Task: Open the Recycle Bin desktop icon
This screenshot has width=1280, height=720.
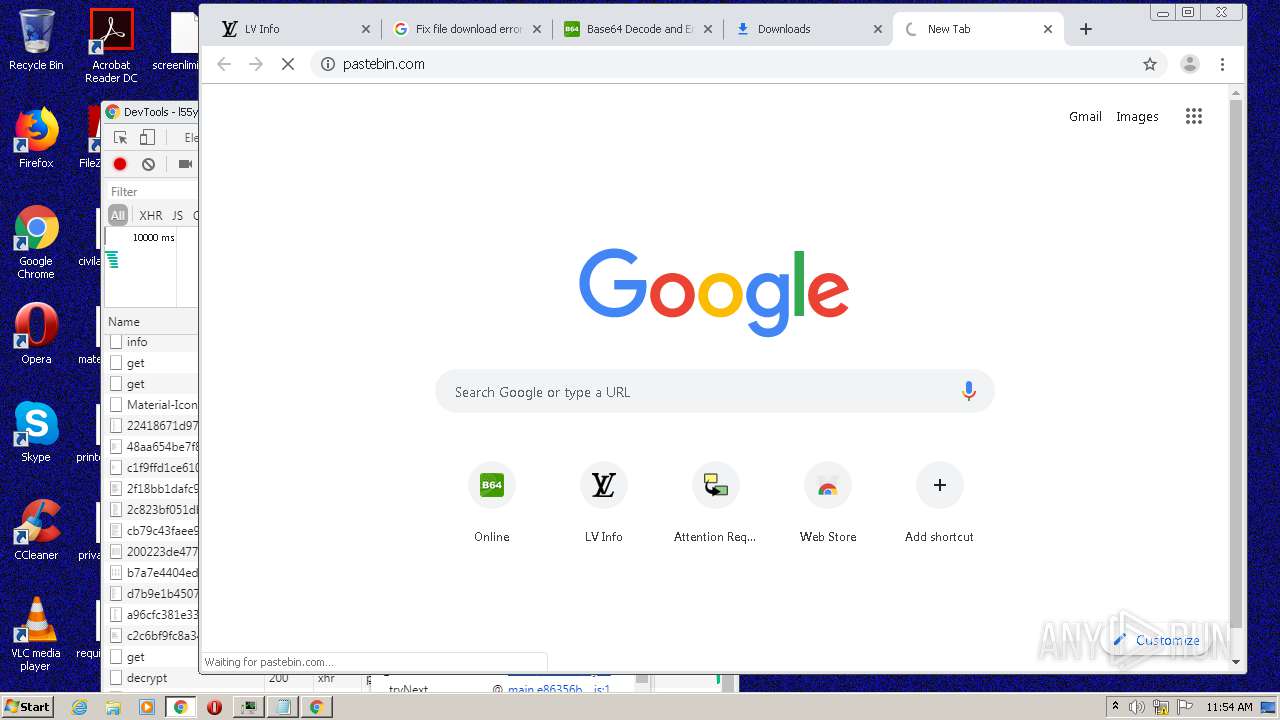Action: point(36,40)
